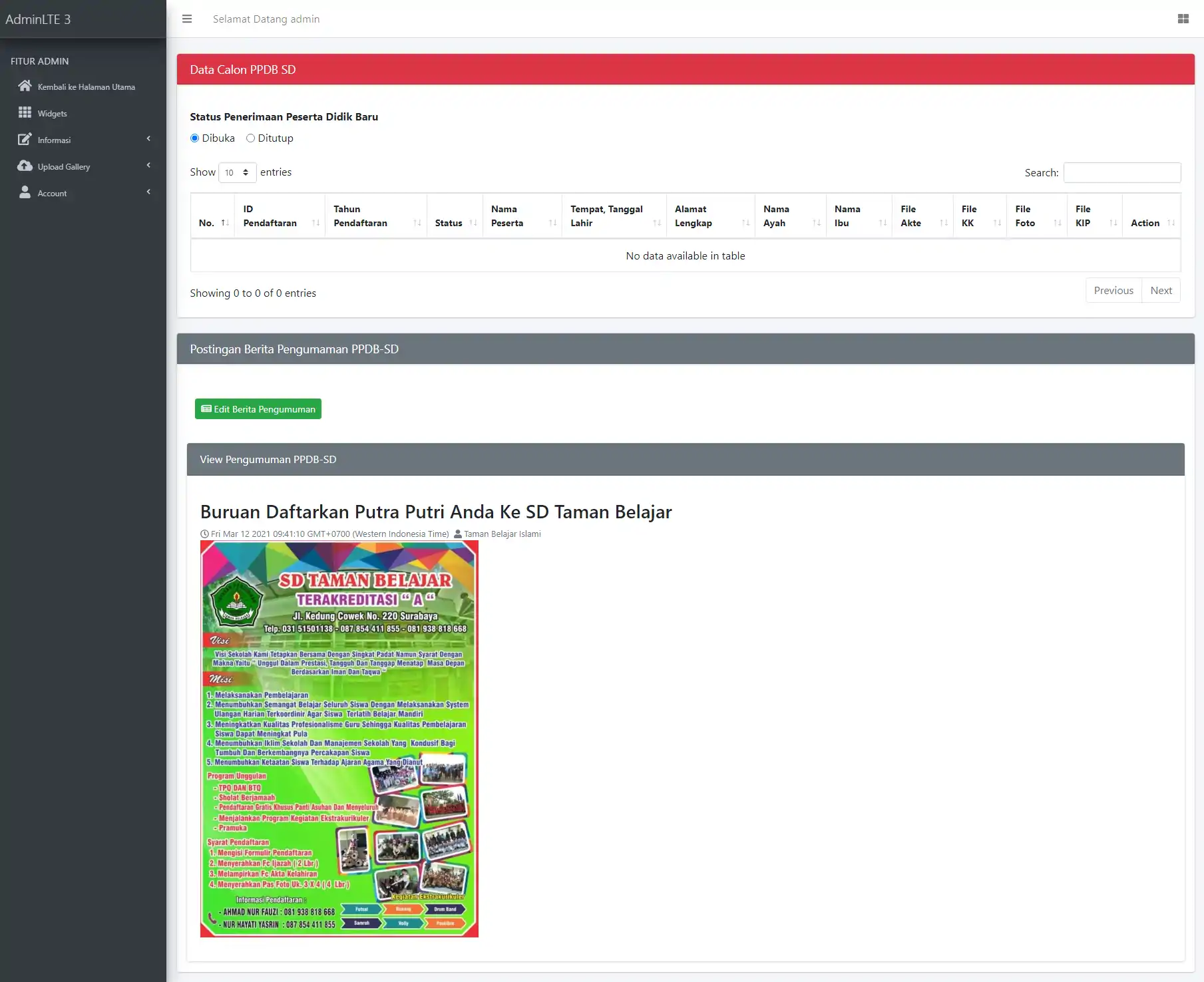Sort by File Foto column arrows

(1058, 223)
